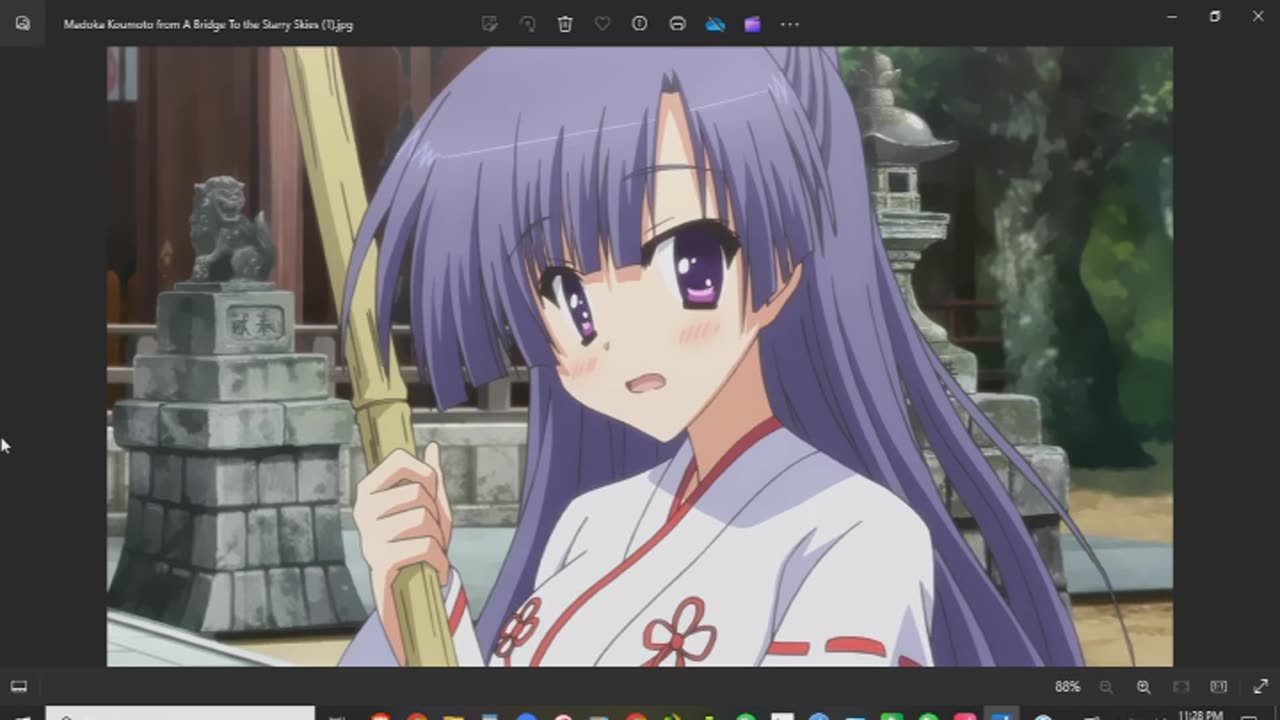1280x720 pixels.
Task: Close the Photos window
Action: [1258, 16]
